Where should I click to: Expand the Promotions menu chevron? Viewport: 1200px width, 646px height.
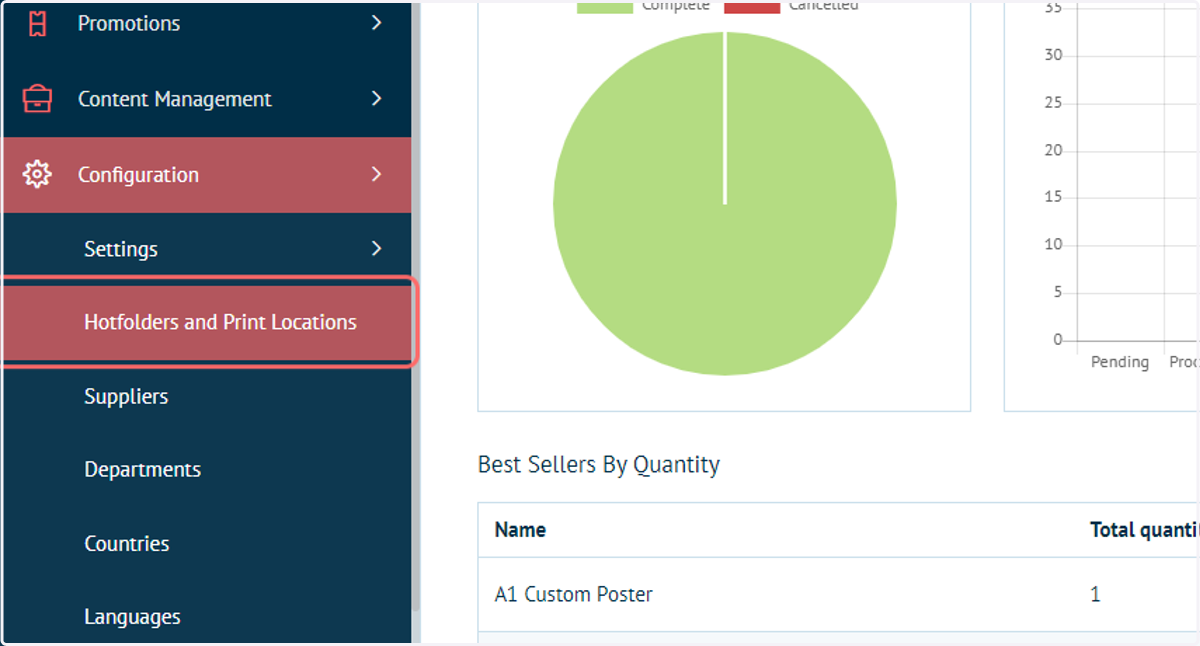pyautogui.click(x=377, y=23)
